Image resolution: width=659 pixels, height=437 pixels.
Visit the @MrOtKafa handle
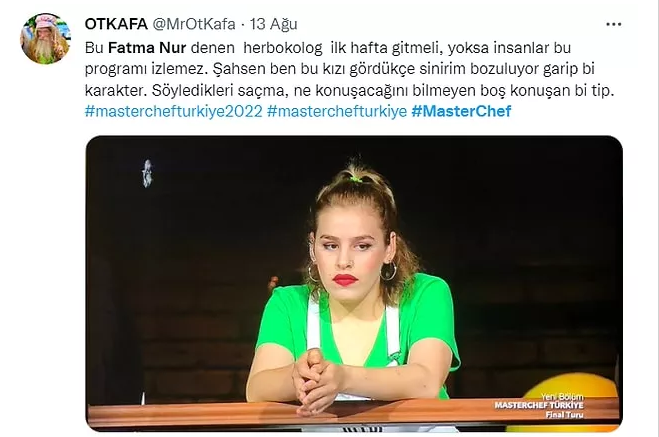point(193,24)
